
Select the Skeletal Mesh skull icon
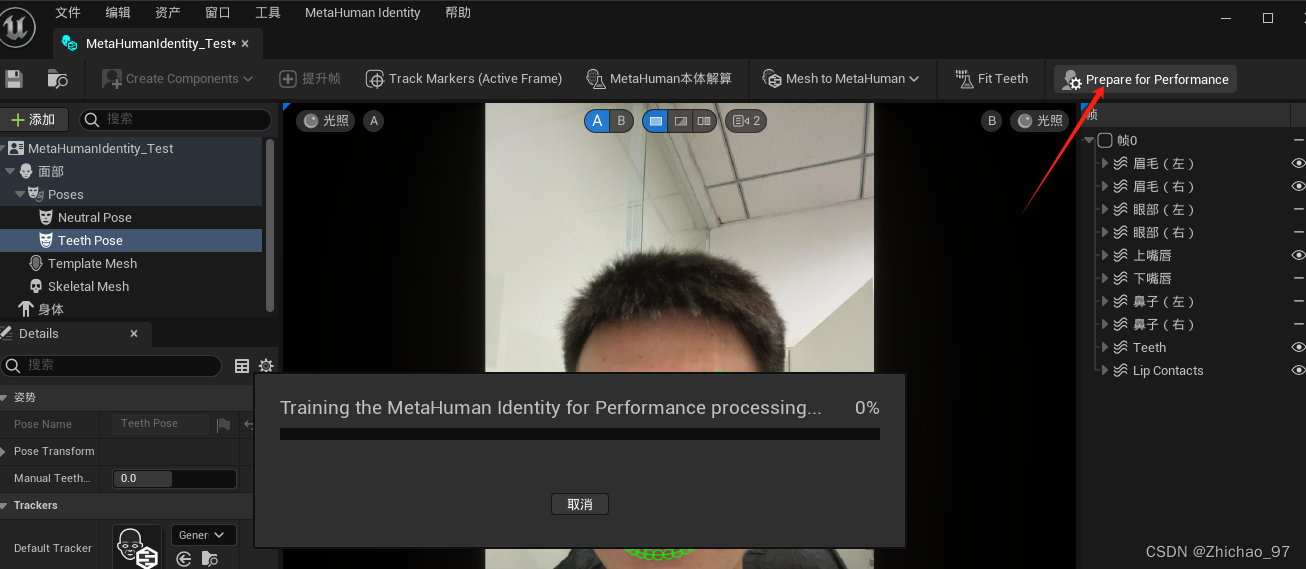point(36,286)
